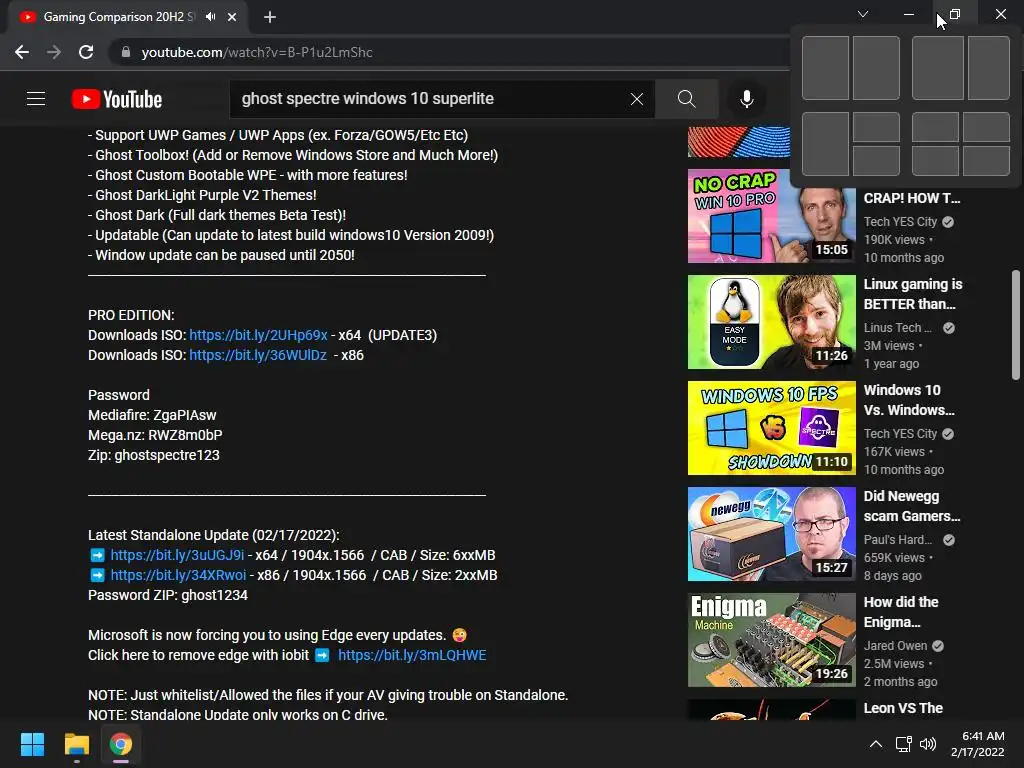Clear the YouTube search text
The width and height of the screenshot is (1024, 768).
[x=637, y=99]
